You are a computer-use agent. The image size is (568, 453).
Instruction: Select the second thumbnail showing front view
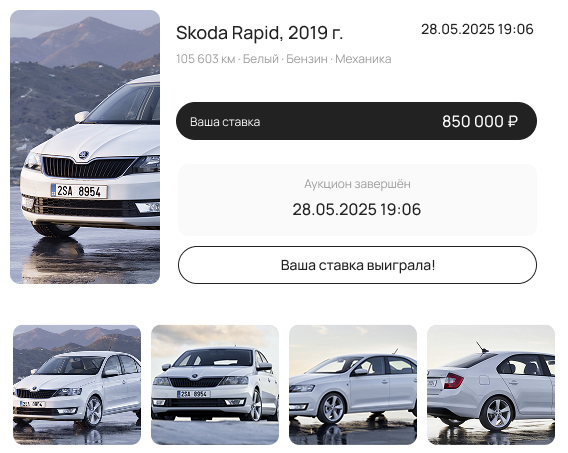(x=215, y=385)
